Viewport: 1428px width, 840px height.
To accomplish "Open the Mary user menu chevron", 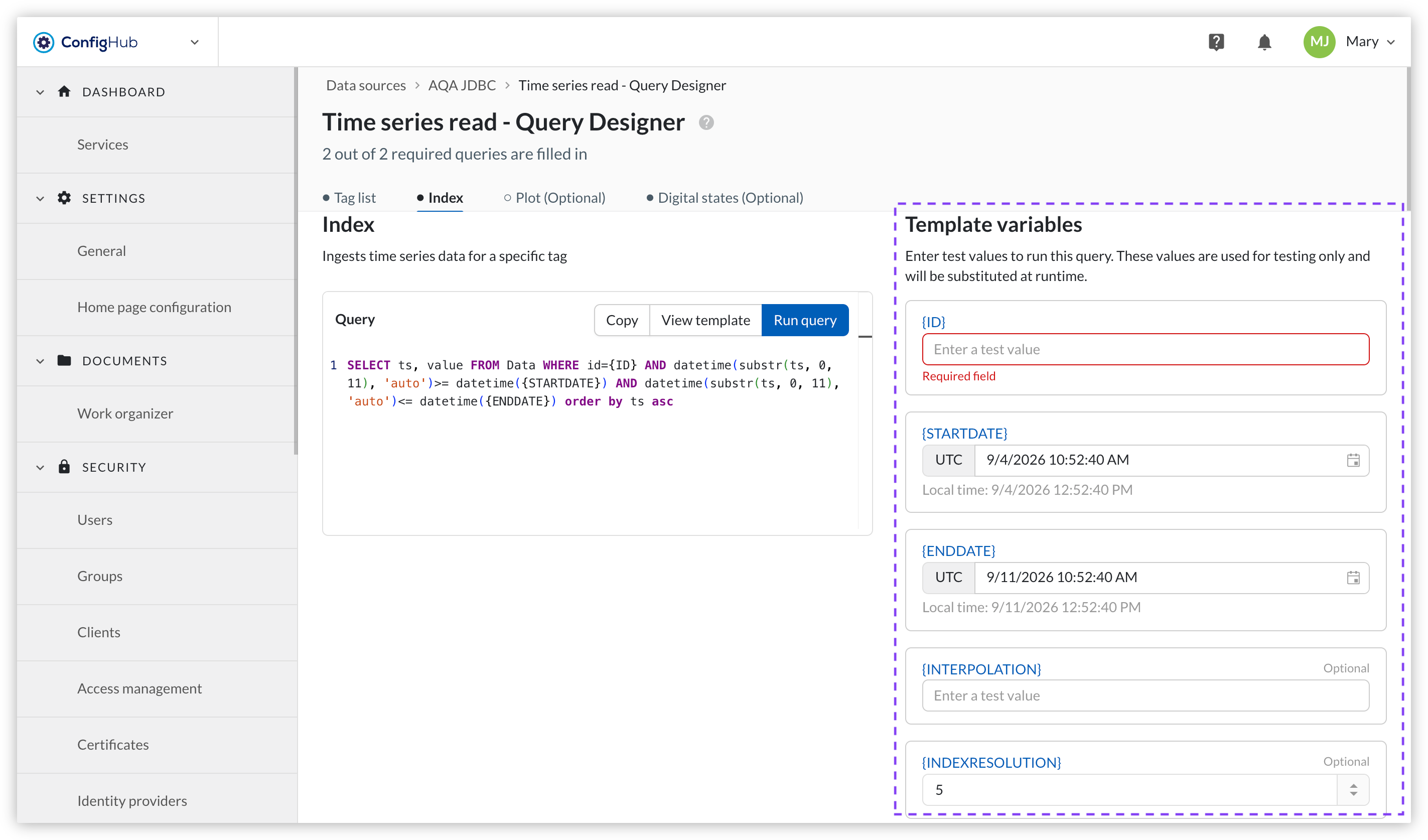I will pos(1391,42).
